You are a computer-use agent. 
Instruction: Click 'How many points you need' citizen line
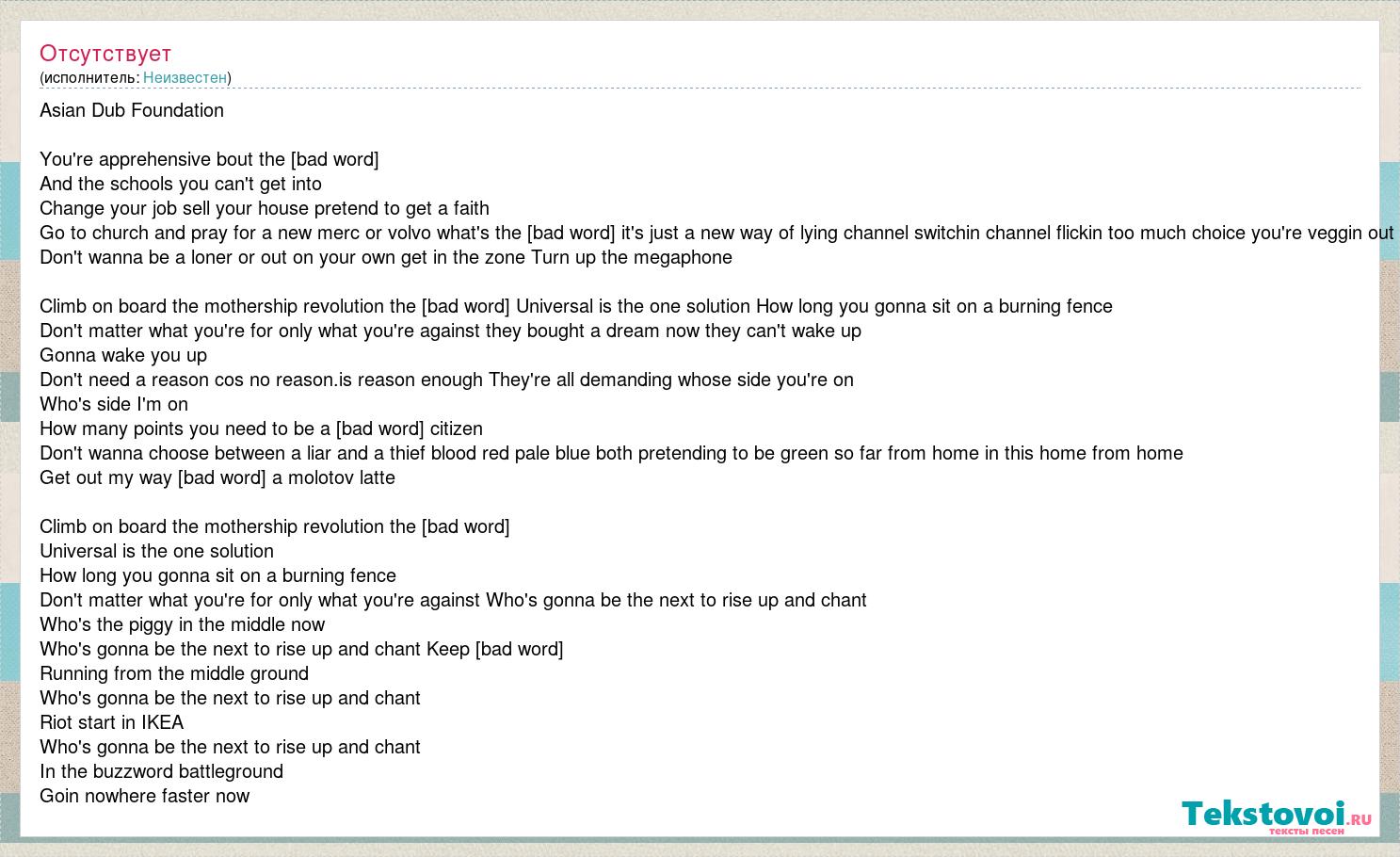(x=262, y=428)
